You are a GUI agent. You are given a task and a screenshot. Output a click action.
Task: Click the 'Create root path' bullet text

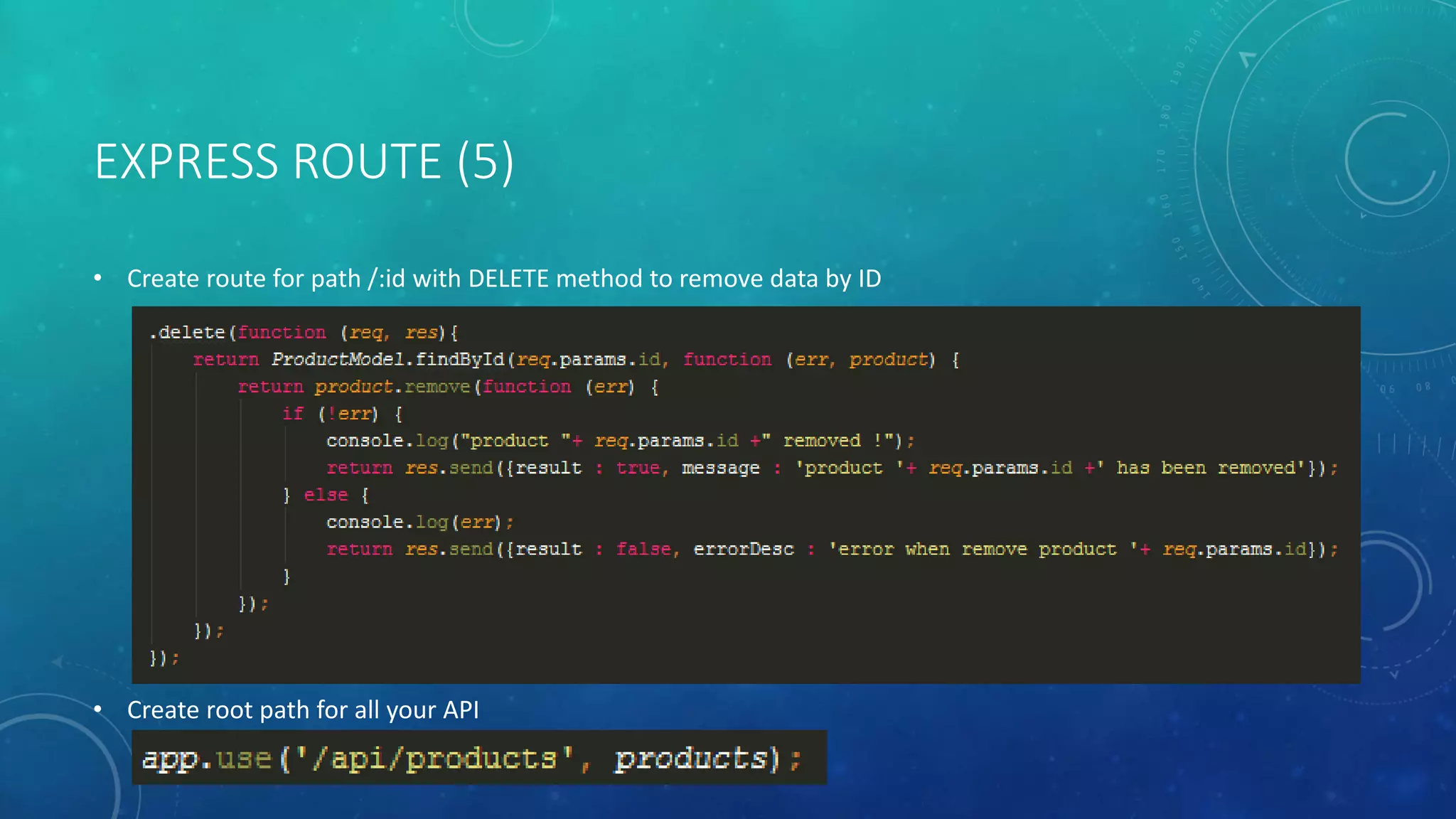303,710
